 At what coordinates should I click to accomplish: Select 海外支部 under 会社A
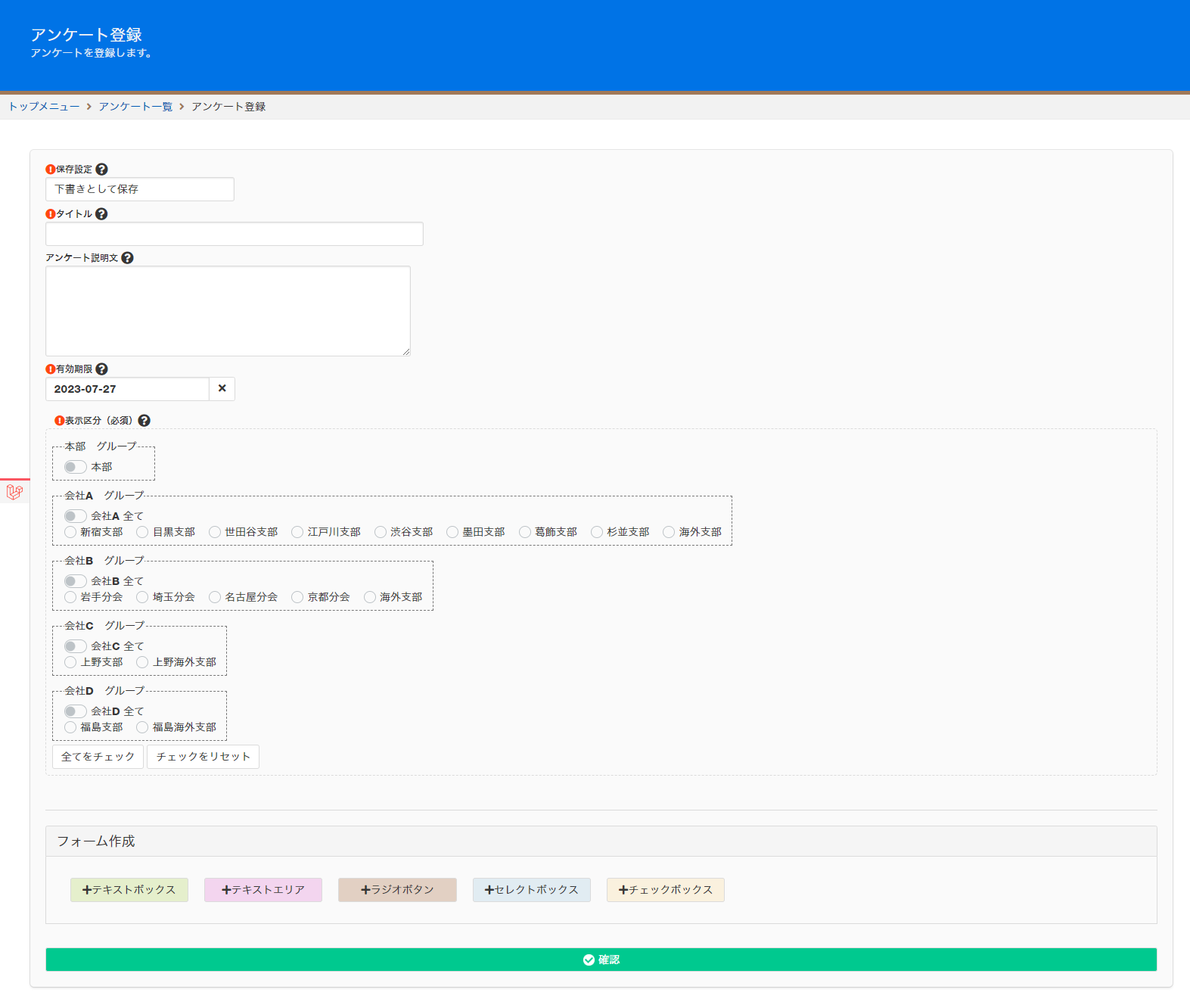click(x=669, y=532)
